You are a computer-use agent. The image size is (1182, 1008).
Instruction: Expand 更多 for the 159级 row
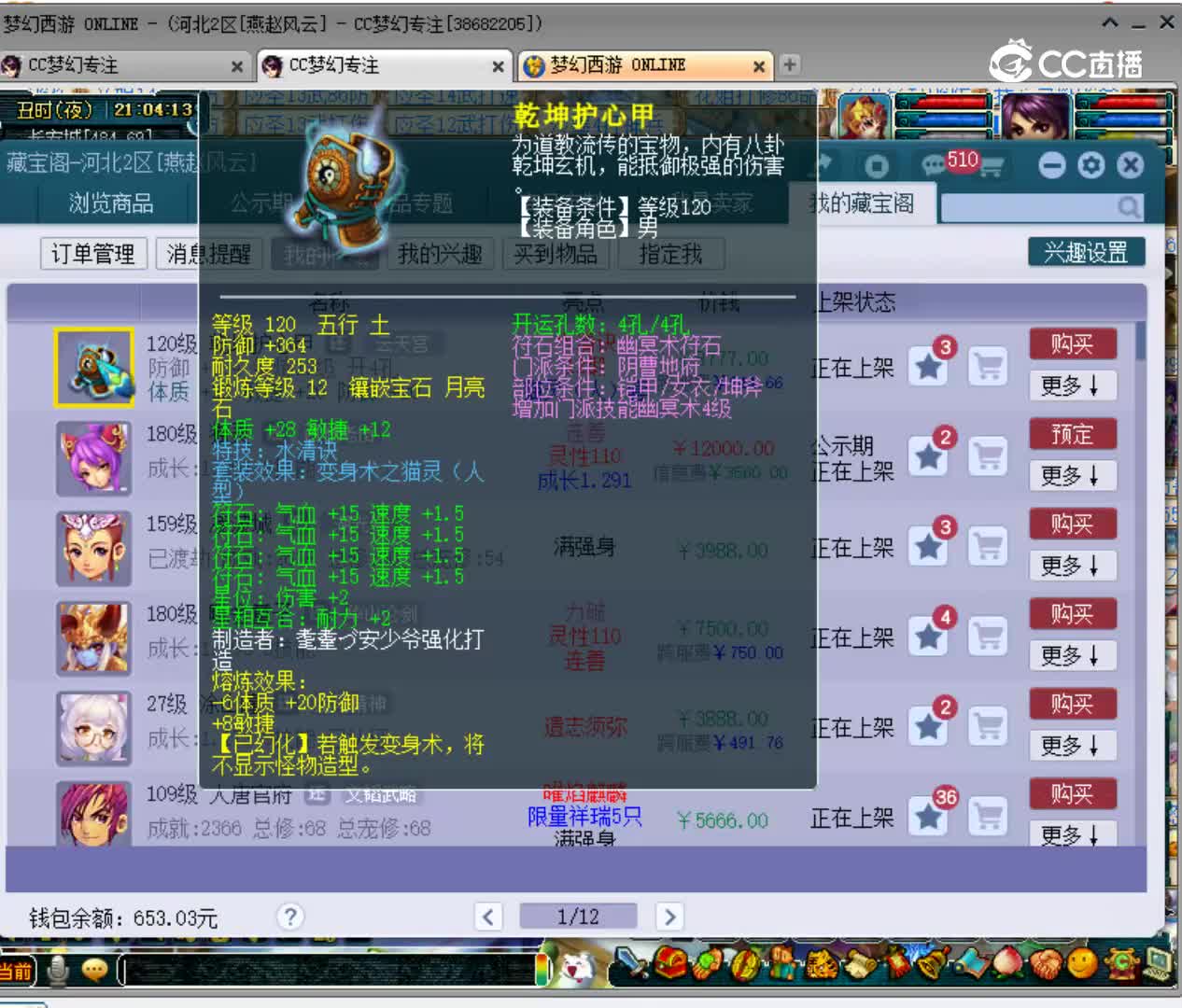[1071, 566]
